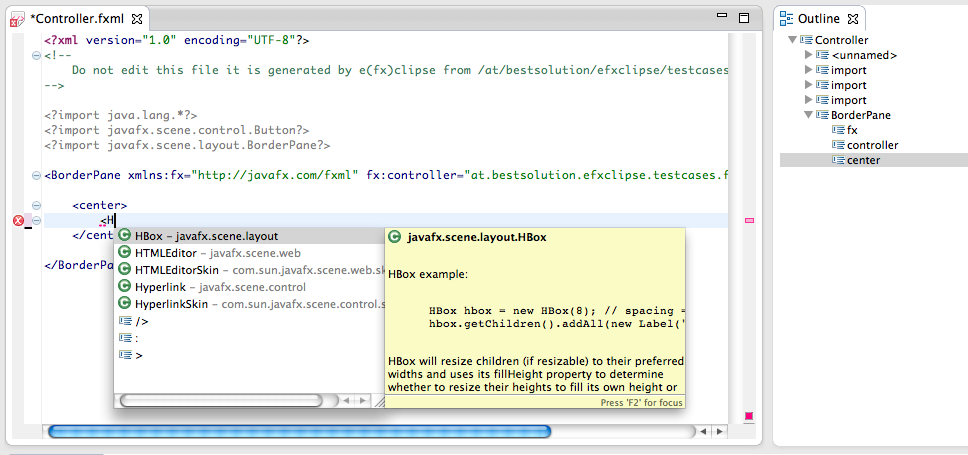
Task: Select the center item in Outline tree
Action: (862, 160)
